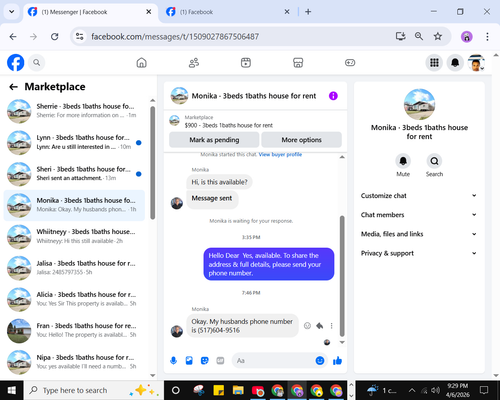Image resolution: width=500 pixels, height=400 pixels.
Task: Search in conversation using Search icon
Action: [434, 161]
